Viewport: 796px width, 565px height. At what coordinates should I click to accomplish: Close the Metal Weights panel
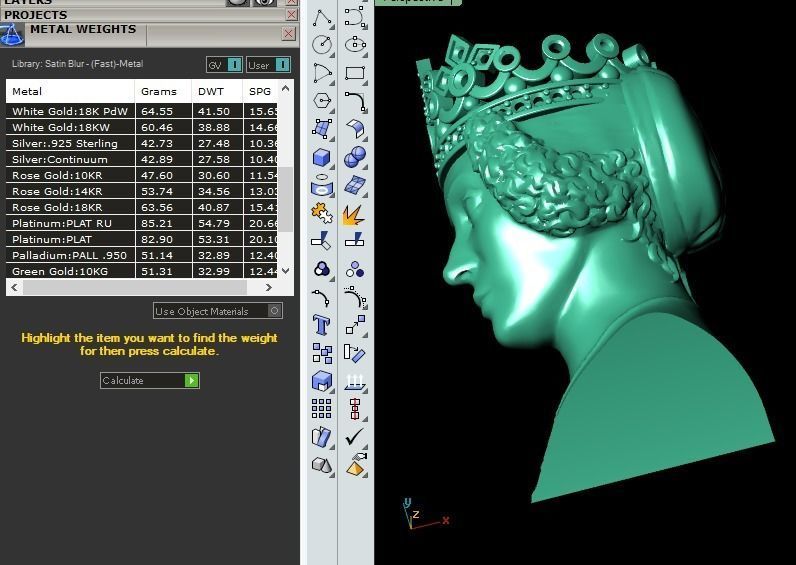pos(288,34)
